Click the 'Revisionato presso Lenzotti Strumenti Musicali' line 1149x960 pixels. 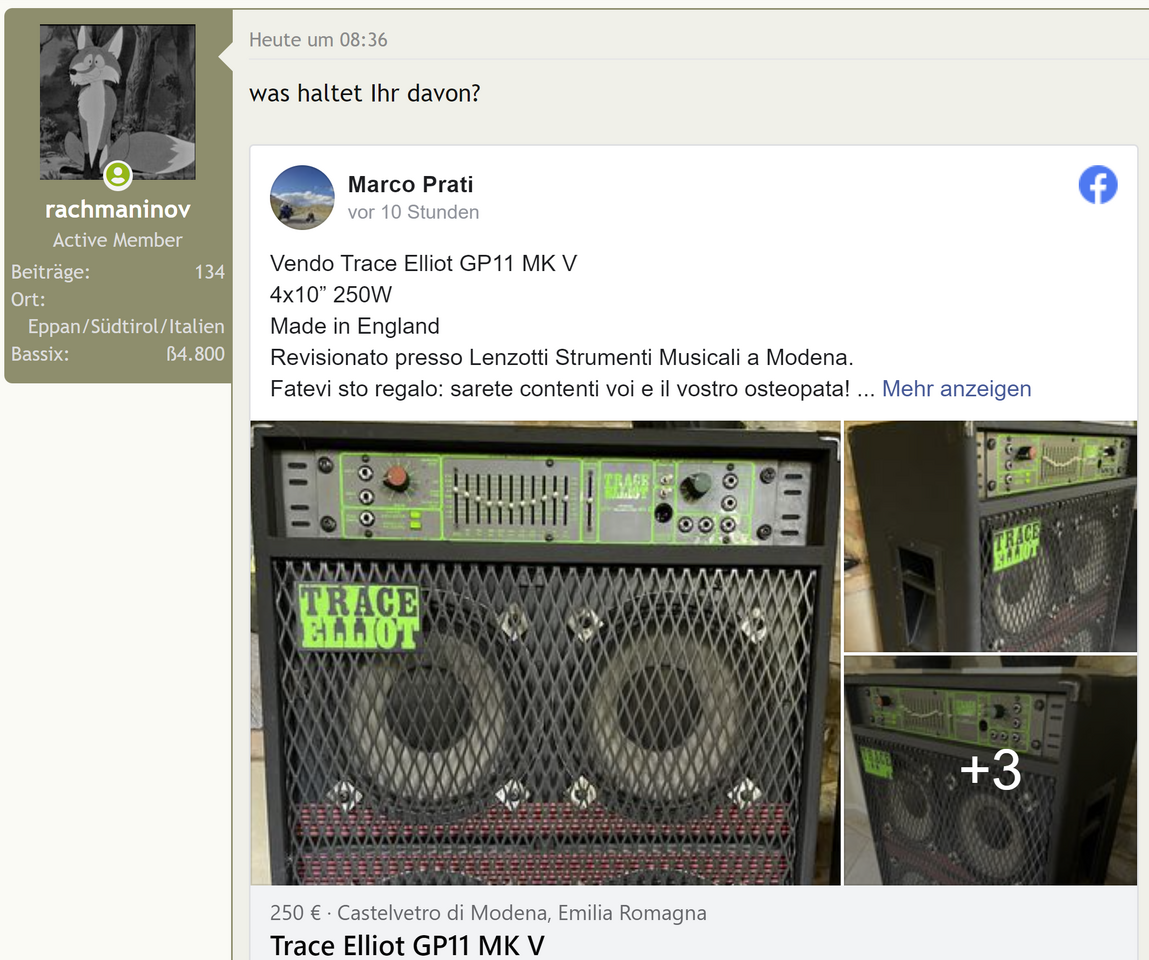coord(562,358)
